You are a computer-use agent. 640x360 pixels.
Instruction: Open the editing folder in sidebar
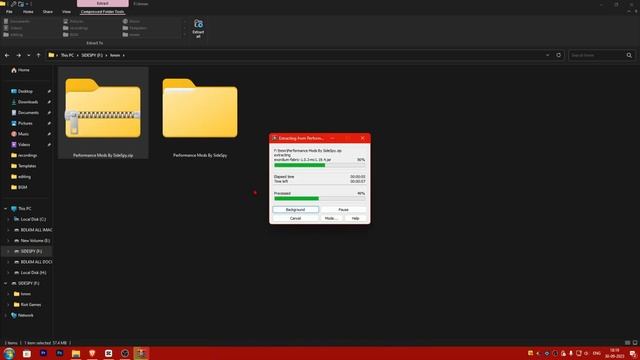tap(24, 177)
